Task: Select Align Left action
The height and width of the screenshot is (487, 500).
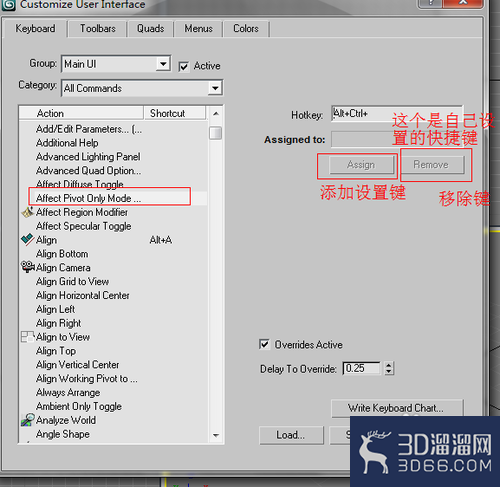Action: pos(55,309)
